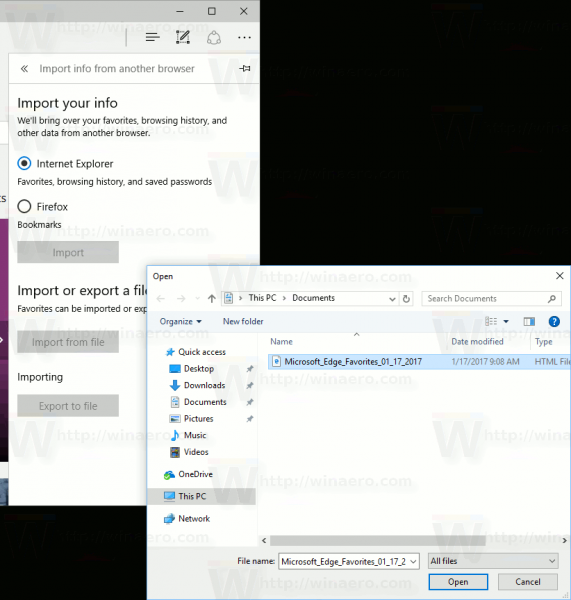Refresh the Documents folder view

406,298
